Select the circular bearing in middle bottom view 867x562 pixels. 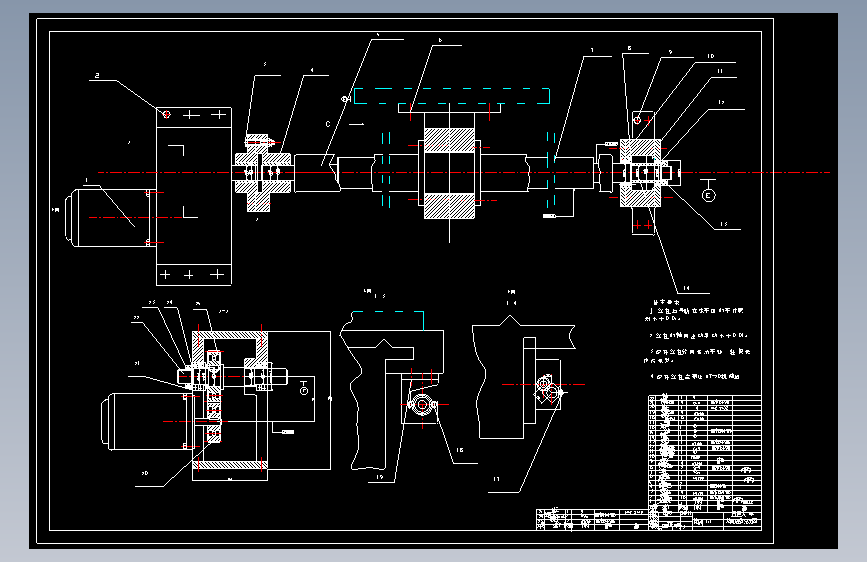tap(422, 405)
